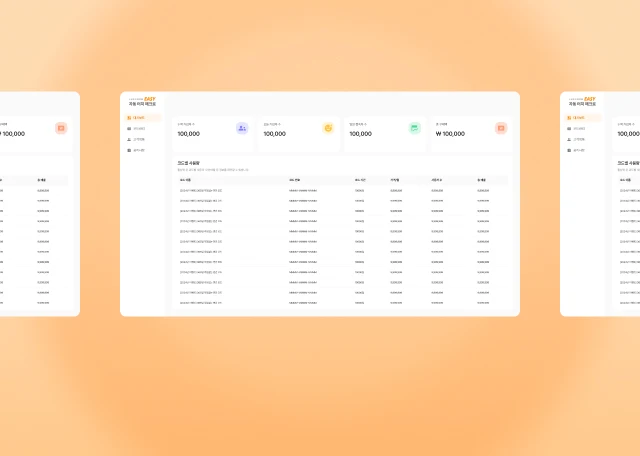Image resolution: width=640 pixels, height=456 pixels.
Task: Open the card icon item in center sidebar
Action: (x=136, y=129)
